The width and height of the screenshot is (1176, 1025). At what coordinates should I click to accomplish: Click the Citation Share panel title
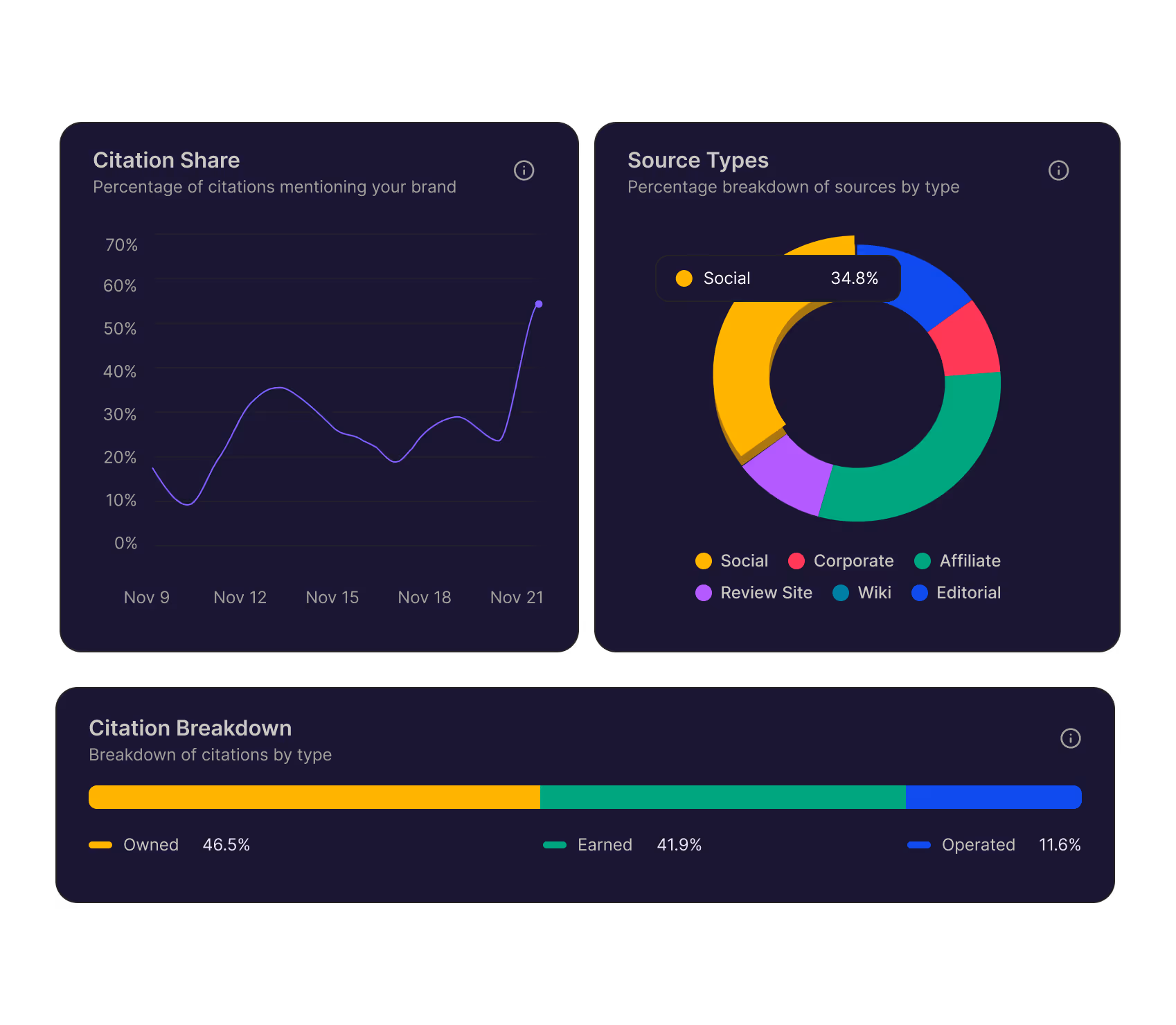tap(166, 160)
